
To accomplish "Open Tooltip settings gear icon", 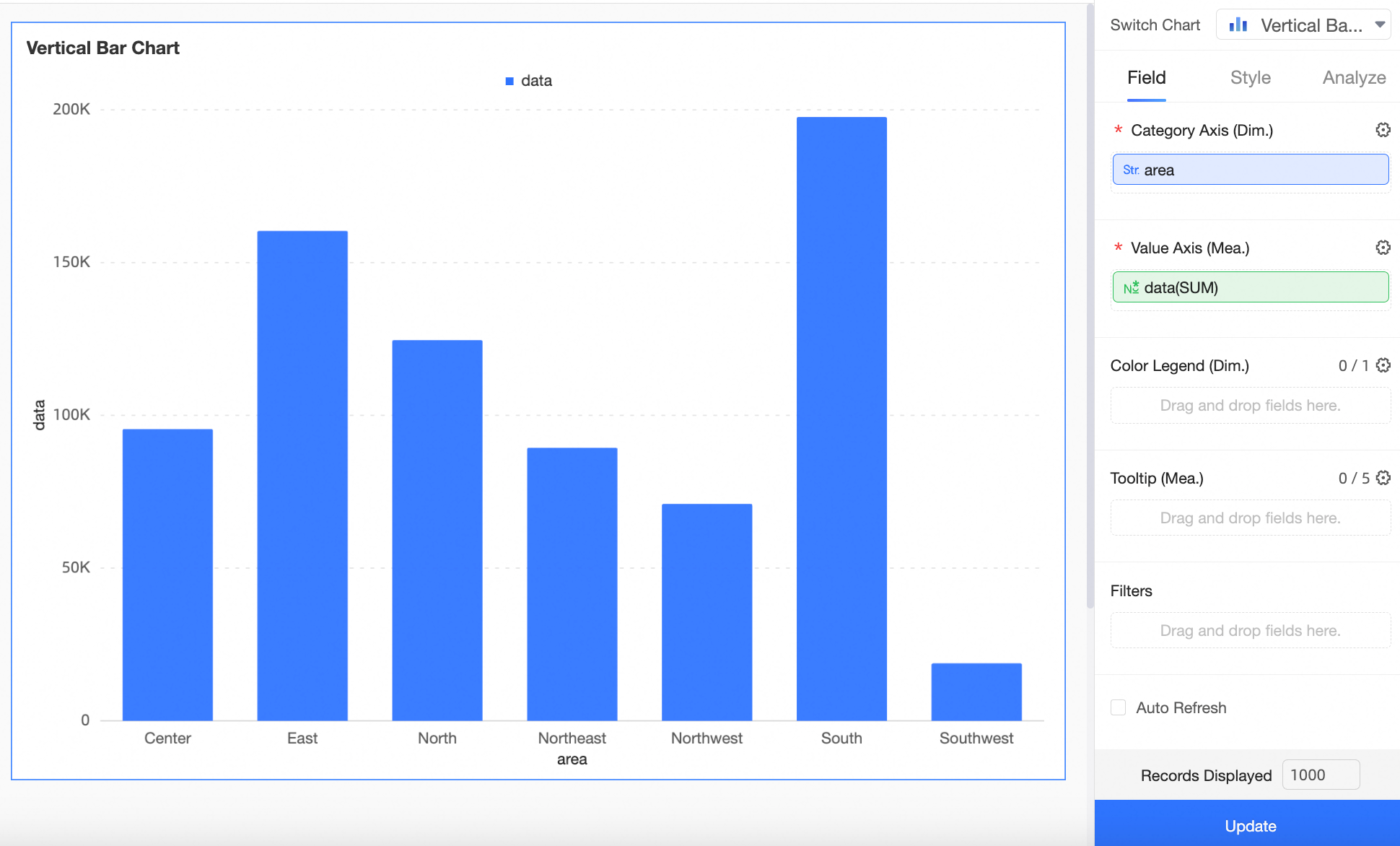I will [1382, 478].
